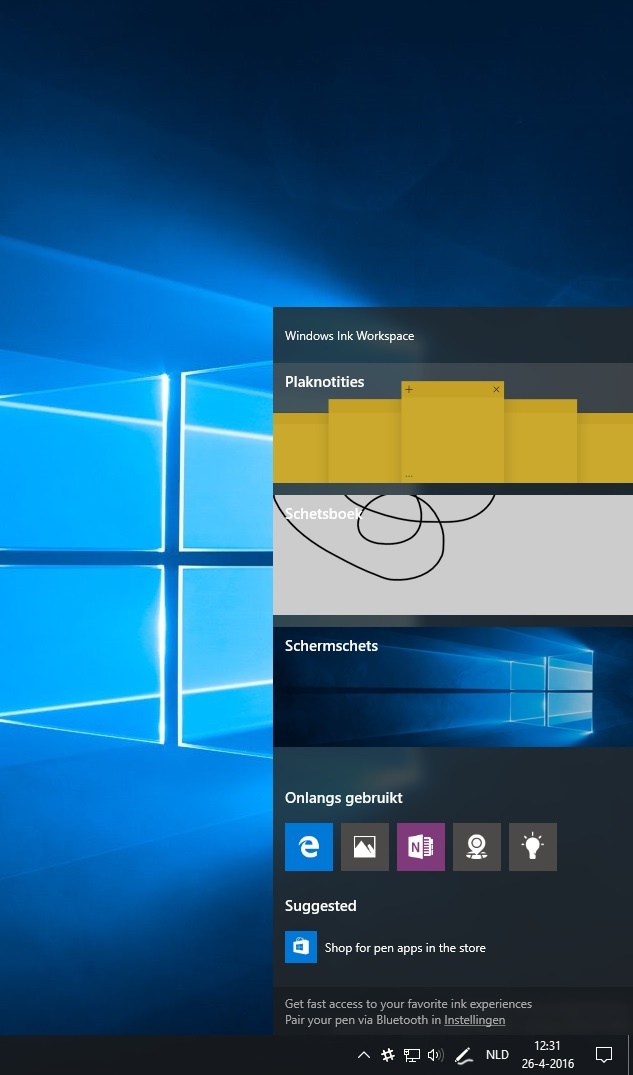The width and height of the screenshot is (633, 1075).
Task: Open the network status tray icon
Action: pyautogui.click(x=411, y=1054)
